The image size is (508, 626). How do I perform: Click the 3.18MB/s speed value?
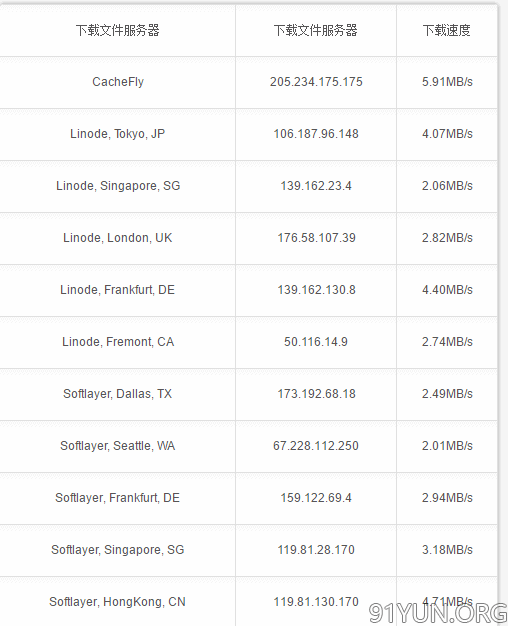coord(447,550)
